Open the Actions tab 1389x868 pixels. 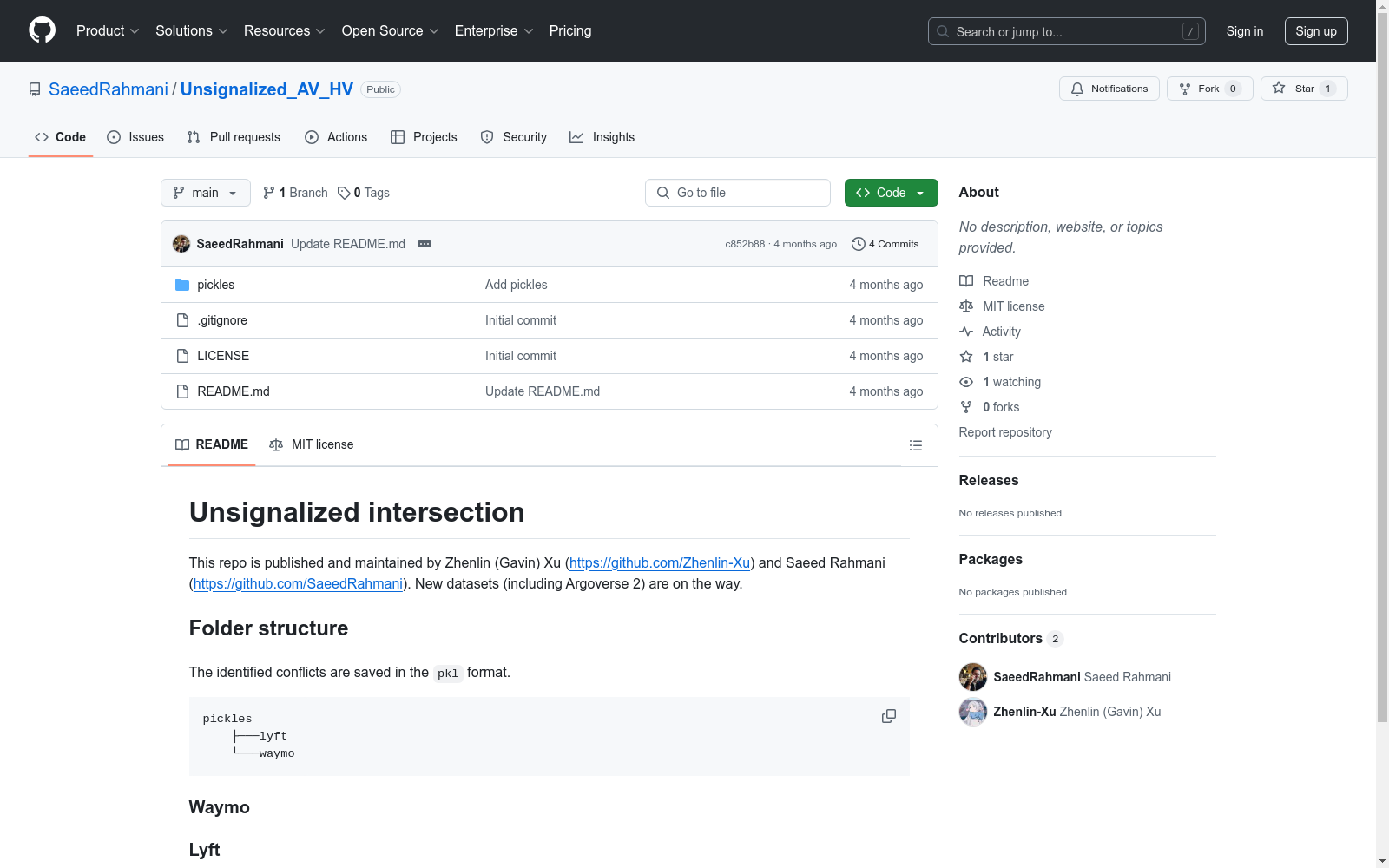[x=336, y=137]
